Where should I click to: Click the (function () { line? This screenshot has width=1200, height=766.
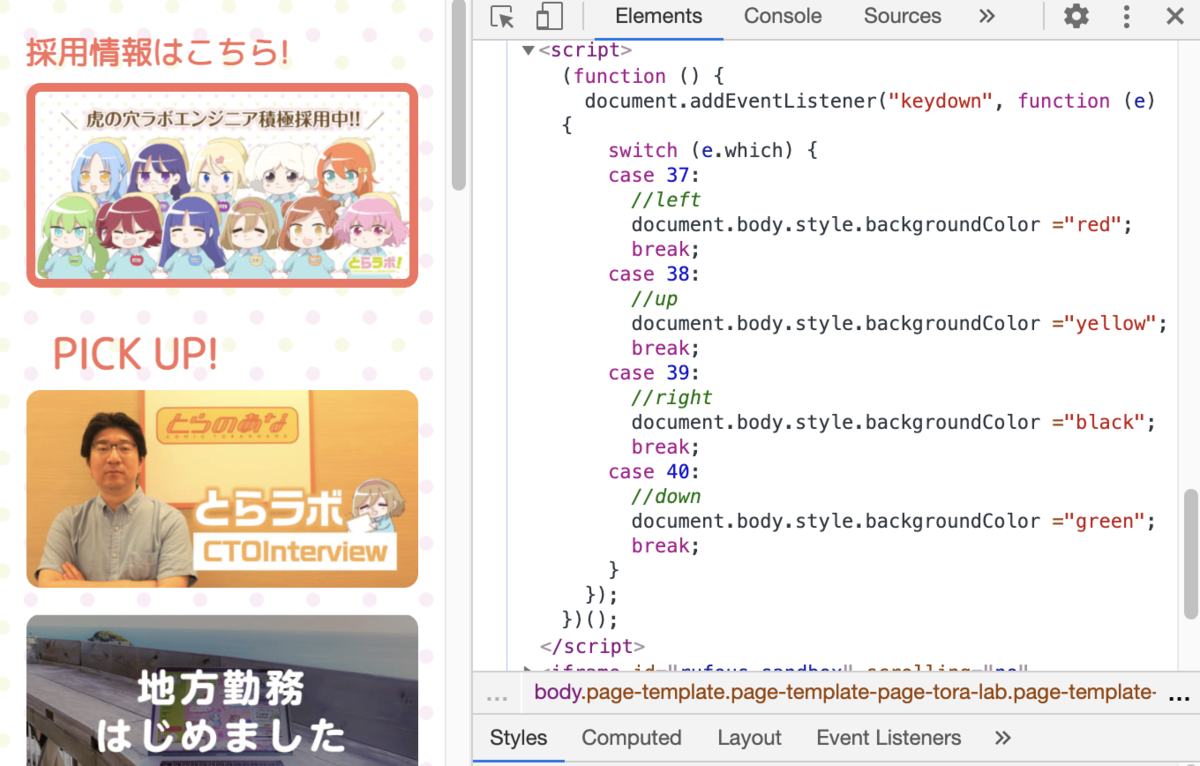tap(643, 76)
